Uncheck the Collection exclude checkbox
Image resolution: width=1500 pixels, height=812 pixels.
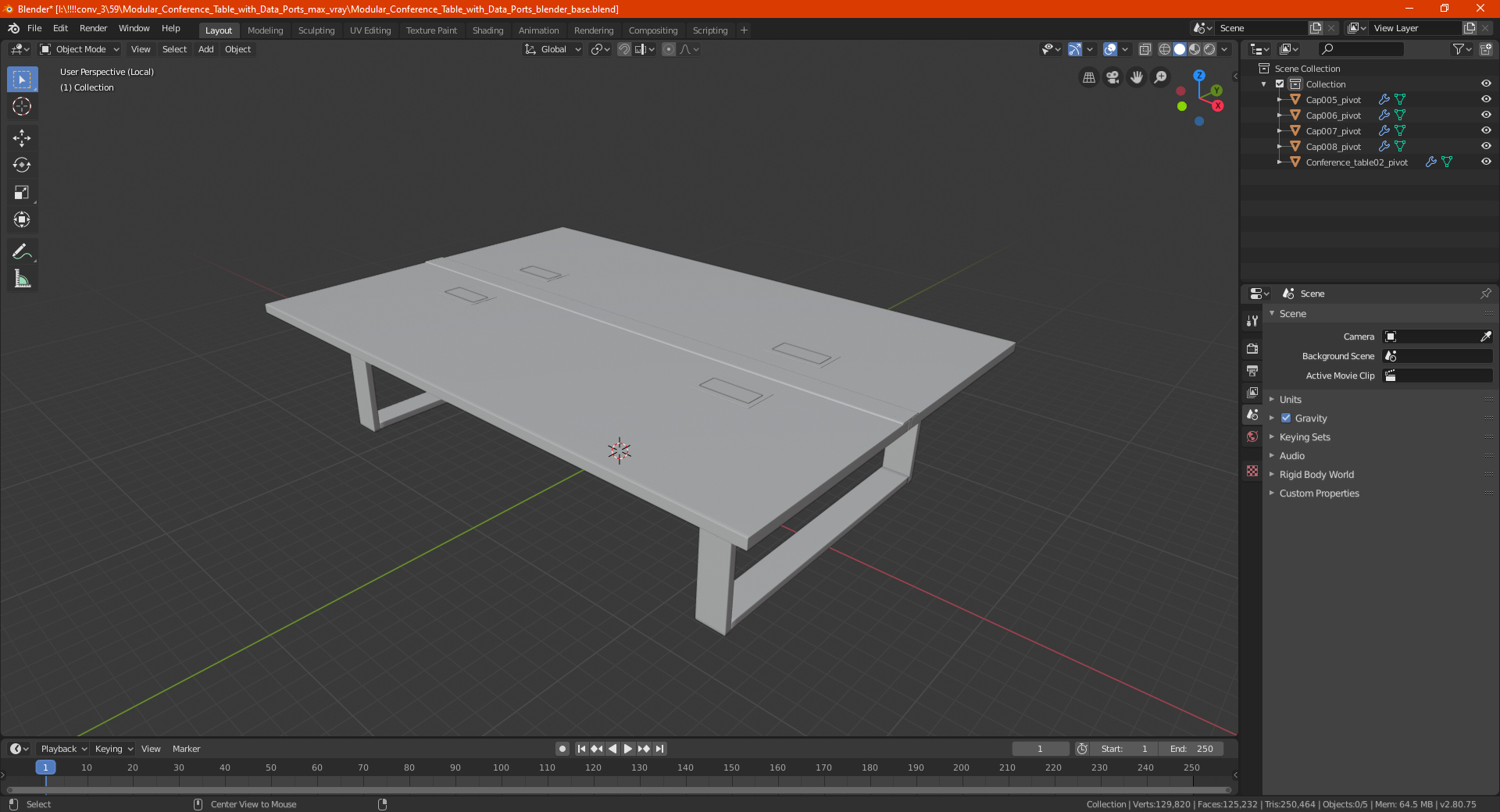point(1280,84)
